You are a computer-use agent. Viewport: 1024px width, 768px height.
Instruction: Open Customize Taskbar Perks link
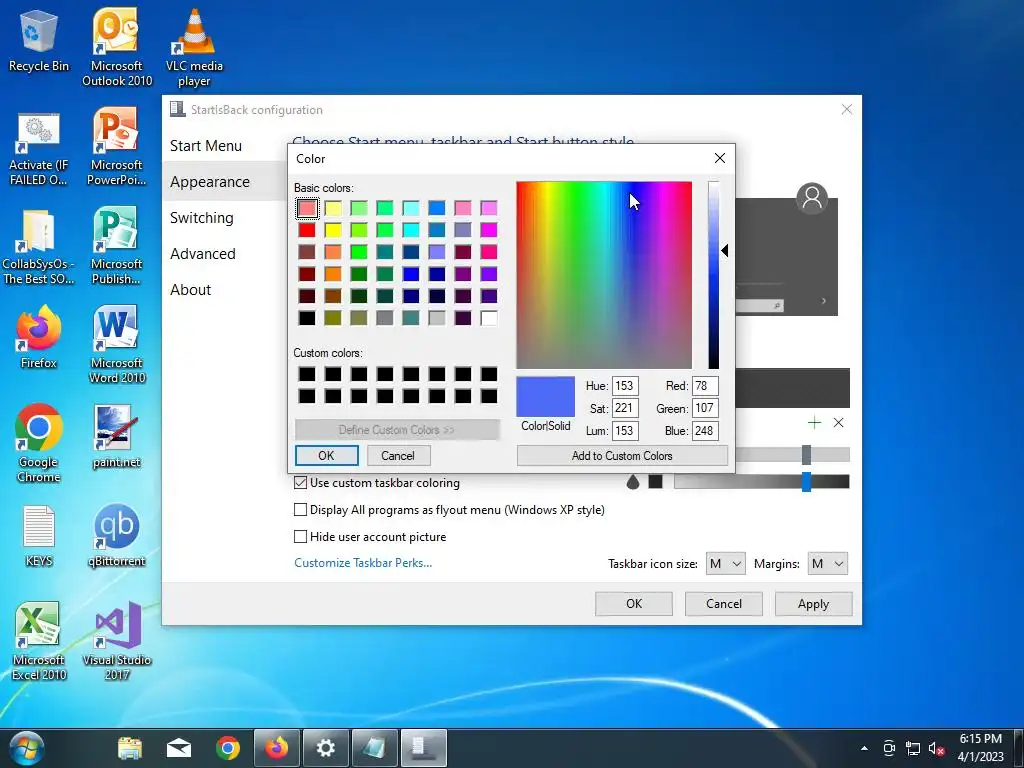click(363, 563)
